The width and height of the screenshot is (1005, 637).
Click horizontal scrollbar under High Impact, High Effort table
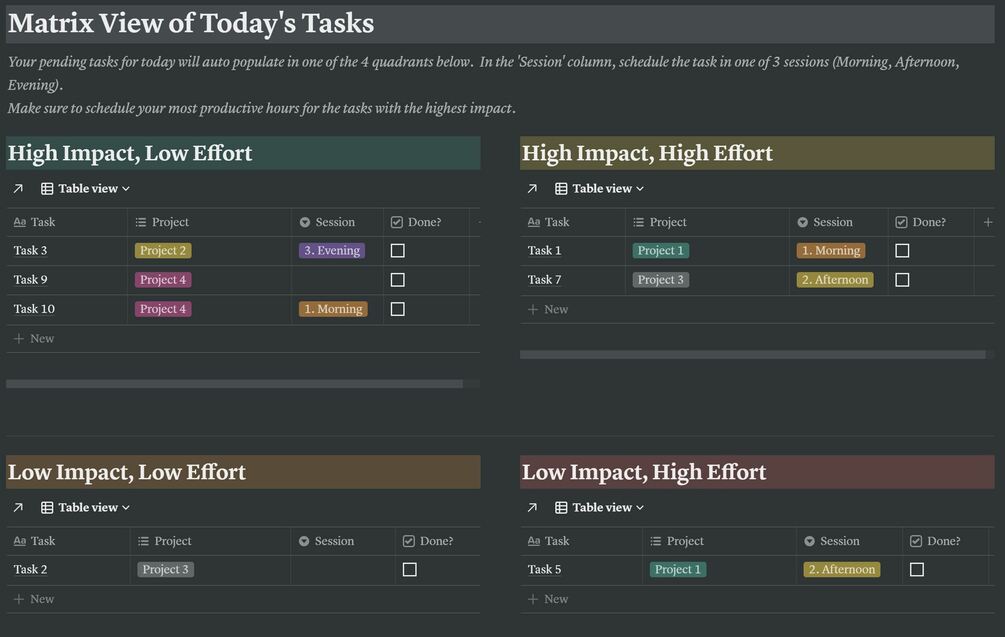click(752, 354)
